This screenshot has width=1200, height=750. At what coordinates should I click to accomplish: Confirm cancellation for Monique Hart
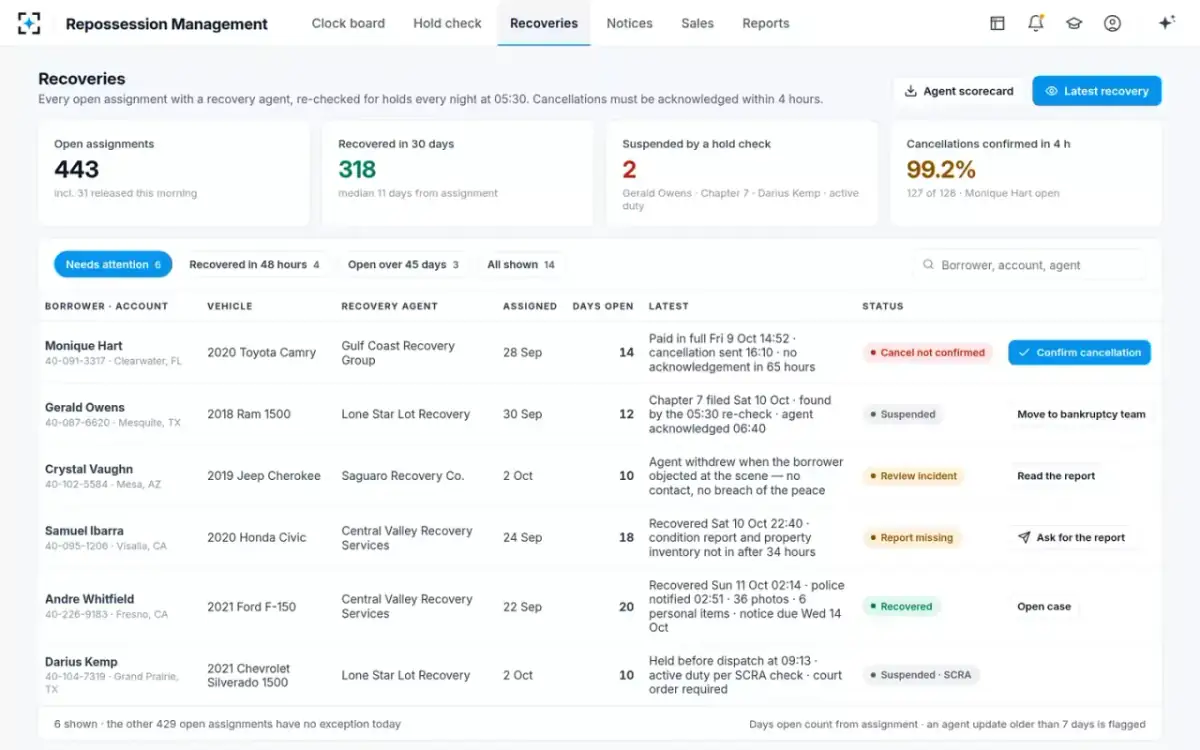tap(1079, 352)
